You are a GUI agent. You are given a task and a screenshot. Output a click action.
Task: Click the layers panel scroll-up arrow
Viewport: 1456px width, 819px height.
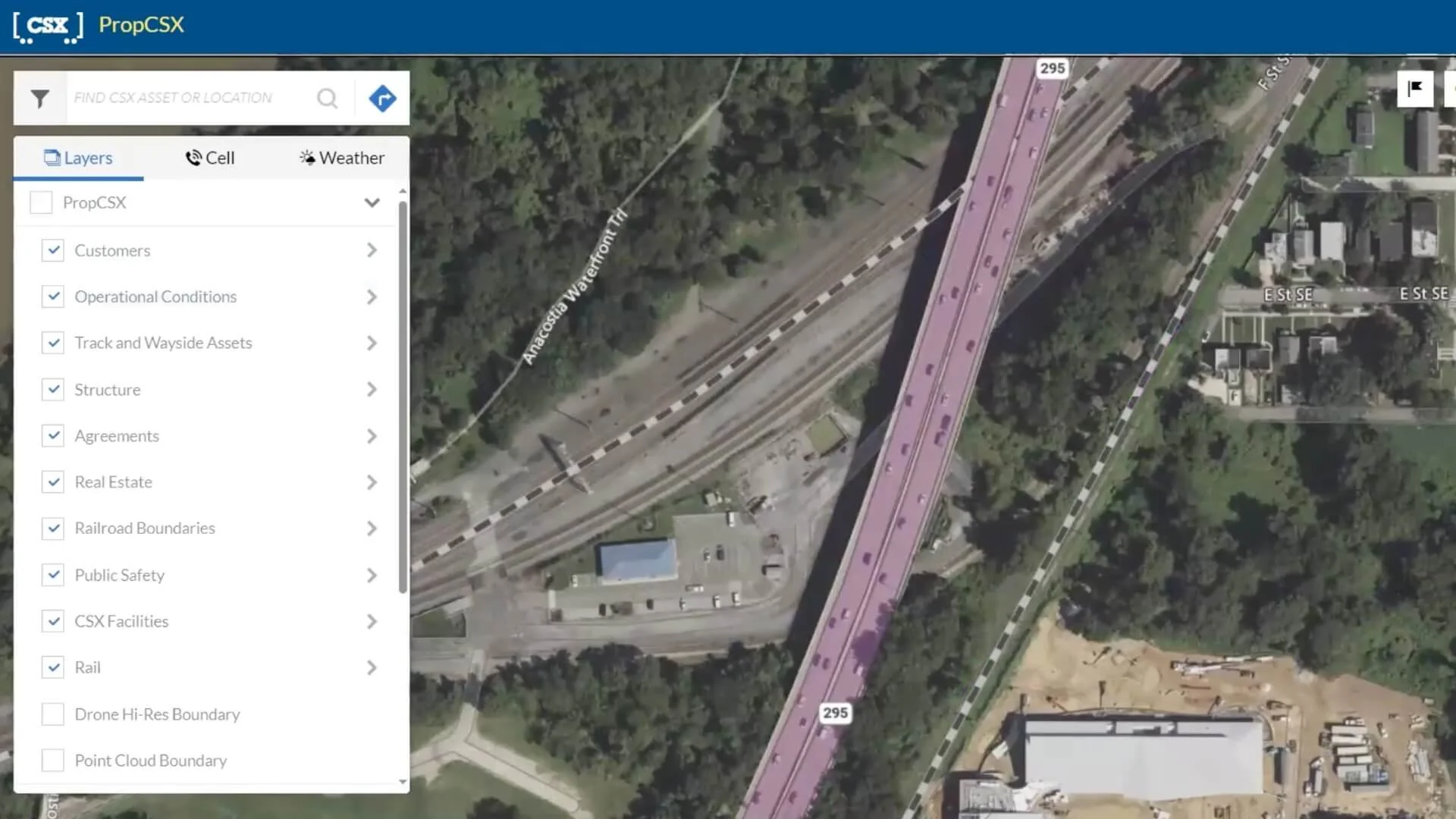(403, 190)
